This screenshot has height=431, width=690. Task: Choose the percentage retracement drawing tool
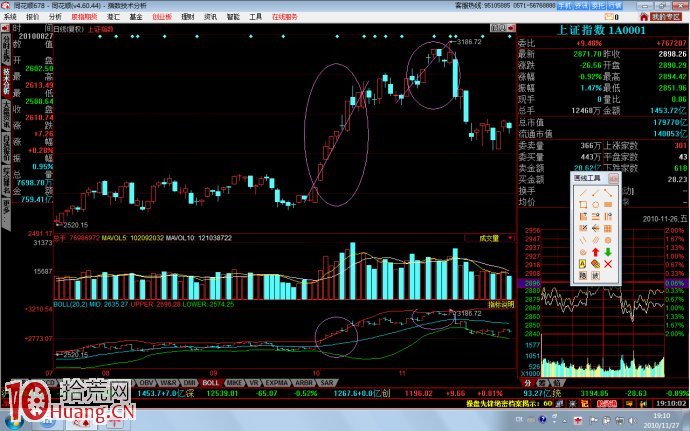click(x=583, y=217)
